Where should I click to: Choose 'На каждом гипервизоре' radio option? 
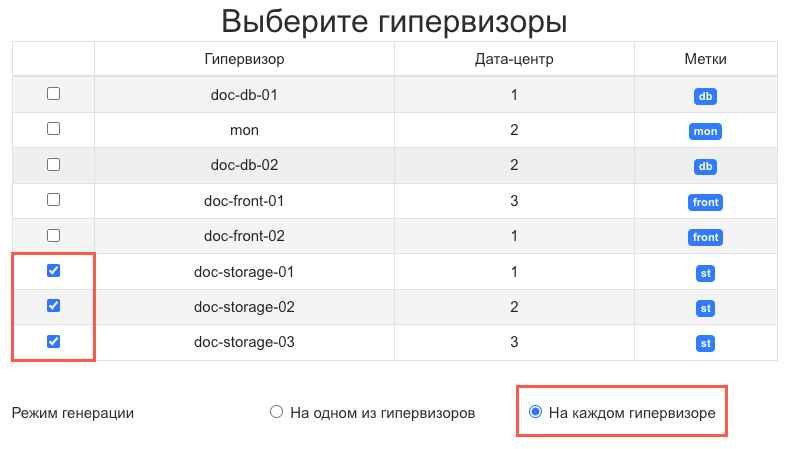[x=535, y=412]
